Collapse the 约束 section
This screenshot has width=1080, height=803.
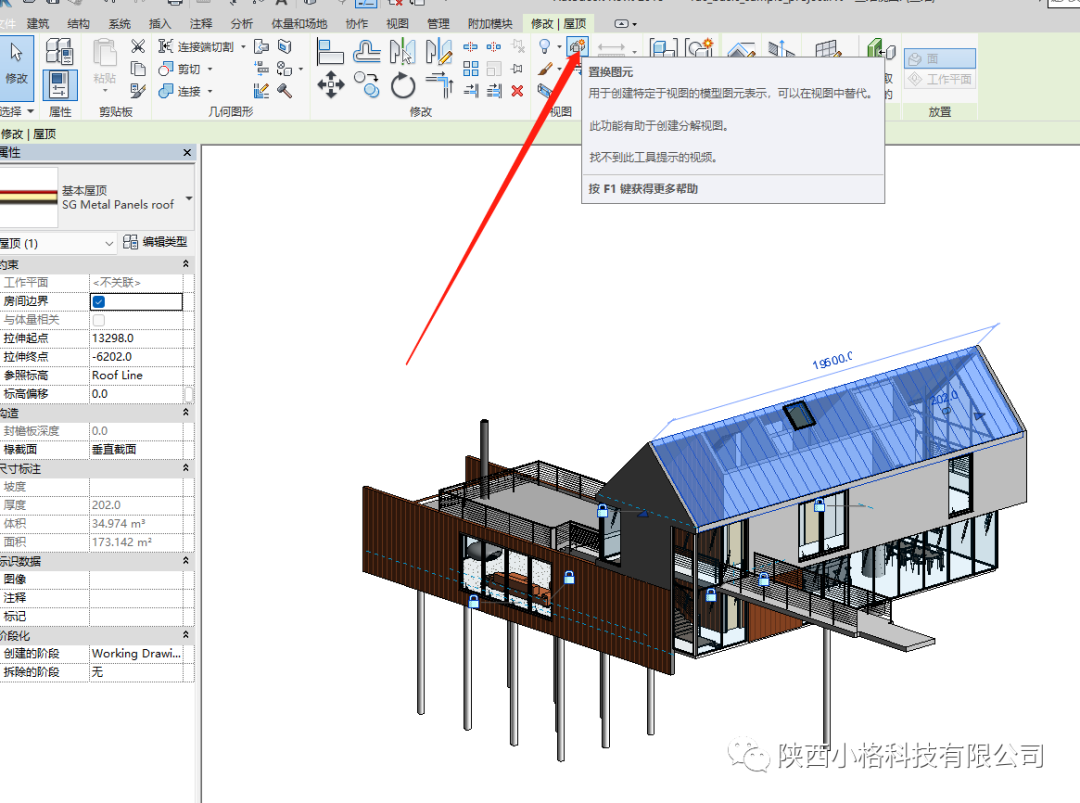click(x=185, y=264)
